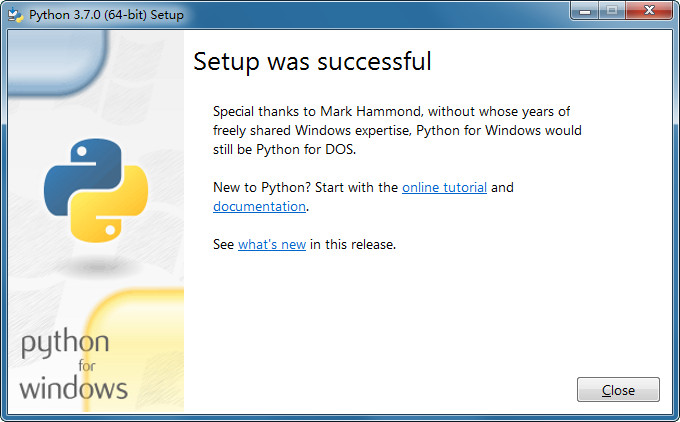Click the word "python" in sidebar branding
Viewport: 680px width, 422px height.
(65, 344)
